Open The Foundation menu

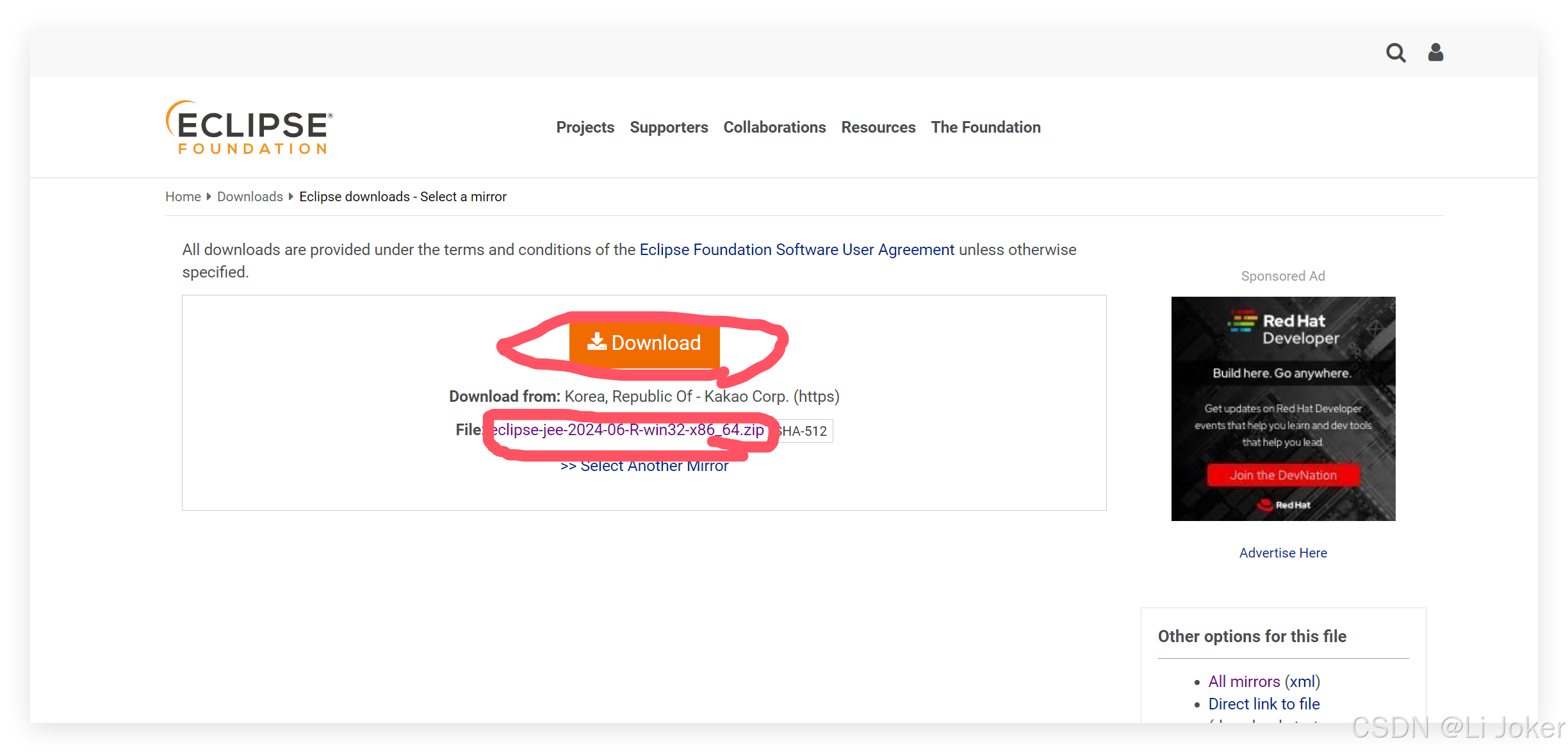(x=985, y=127)
